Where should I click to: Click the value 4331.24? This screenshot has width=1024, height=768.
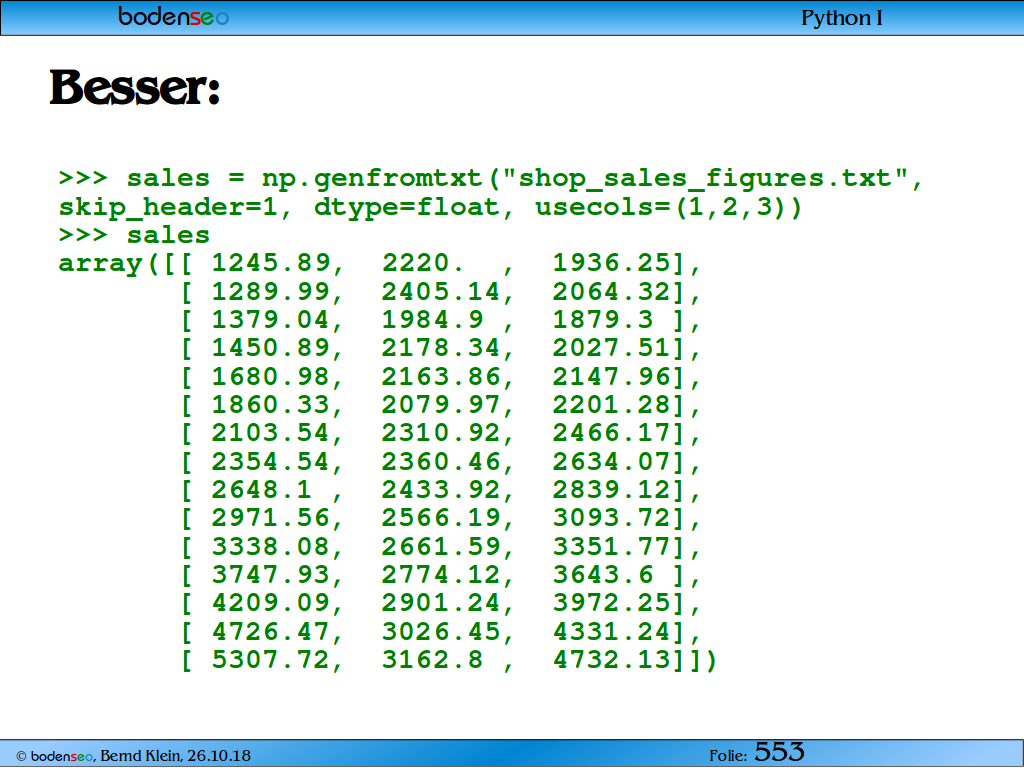tap(612, 631)
